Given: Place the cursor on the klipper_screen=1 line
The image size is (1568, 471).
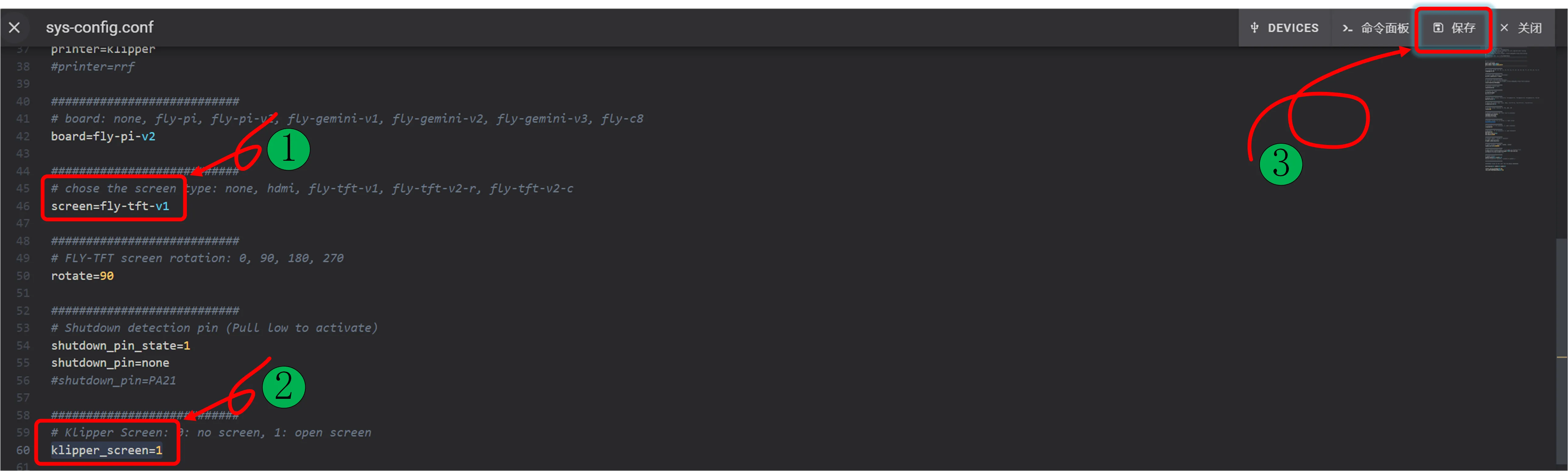Looking at the screenshot, I should pyautogui.click(x=107, y=450).
